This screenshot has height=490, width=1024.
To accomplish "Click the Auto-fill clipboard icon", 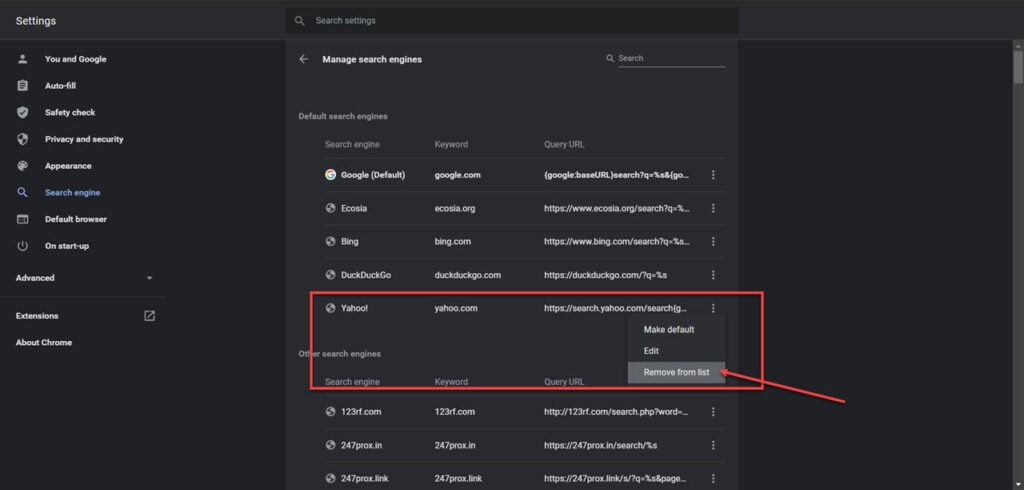I will click(22, 86).
